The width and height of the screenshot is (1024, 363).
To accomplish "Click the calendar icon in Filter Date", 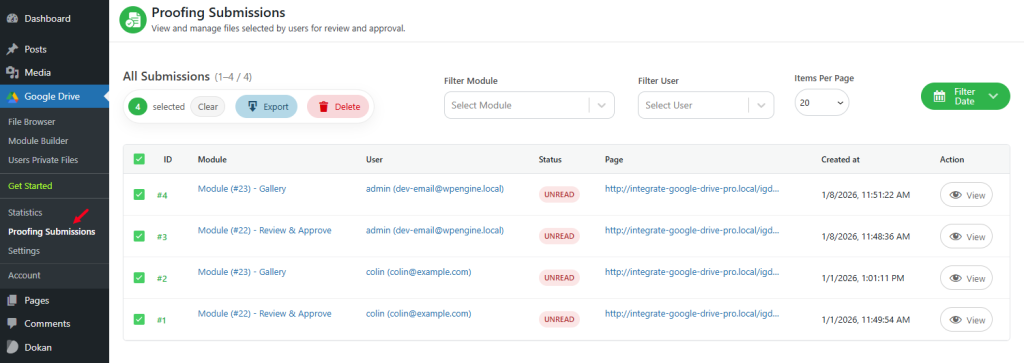I will pos(939,96).
